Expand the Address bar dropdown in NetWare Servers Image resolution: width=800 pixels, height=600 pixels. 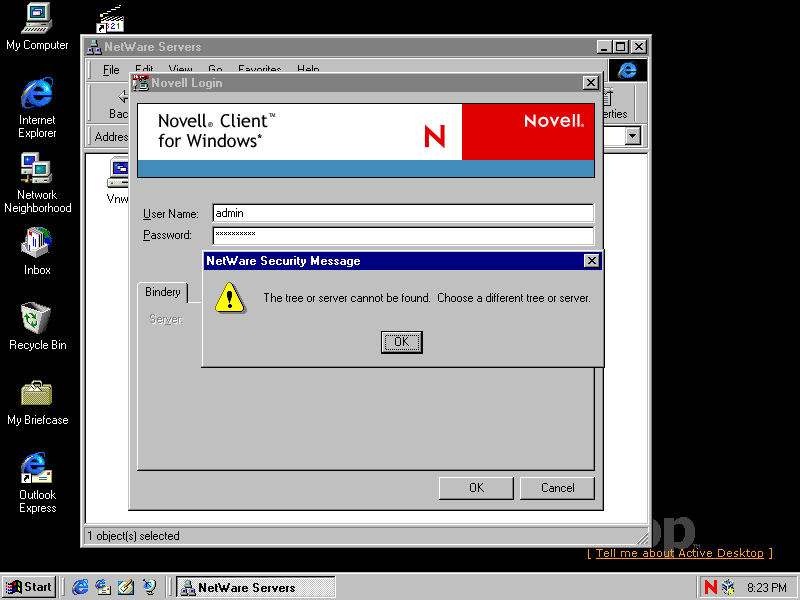633,136
